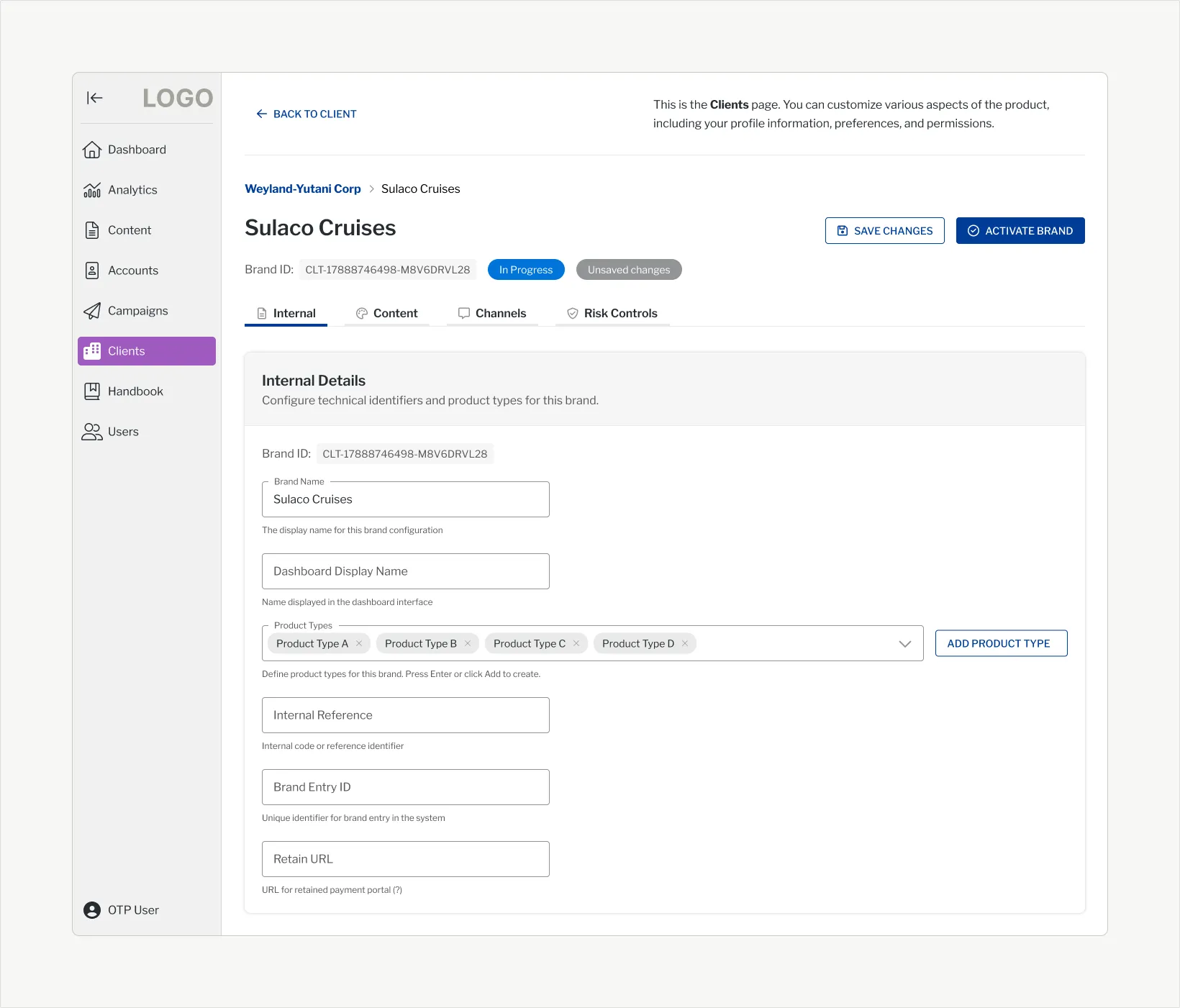The width and height of the screenshot is (1180, 1008).
Task: Click the OTP User profile name
Action: point(133,910)
